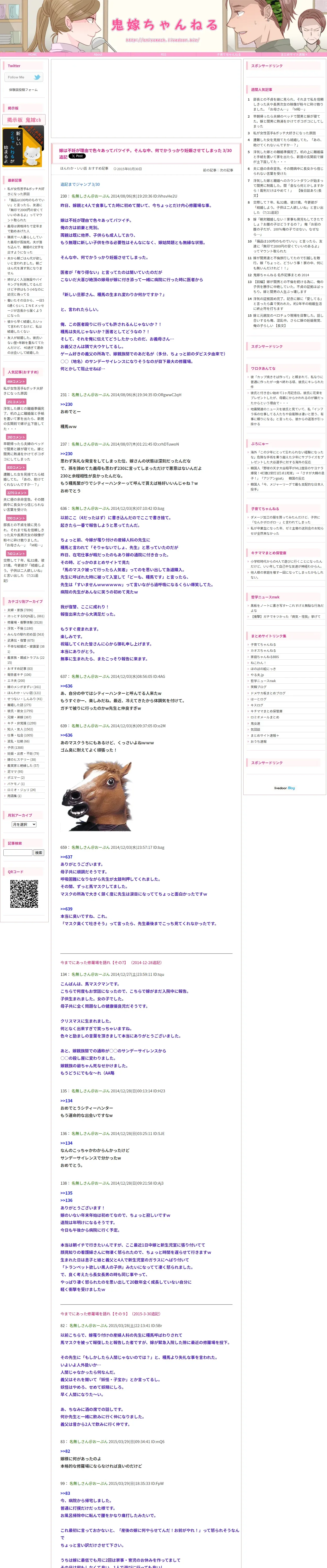Click the 鬼嫁ちゃんねる site title
This screenshot has width=327, height=1568.
(x=164, y=25)
